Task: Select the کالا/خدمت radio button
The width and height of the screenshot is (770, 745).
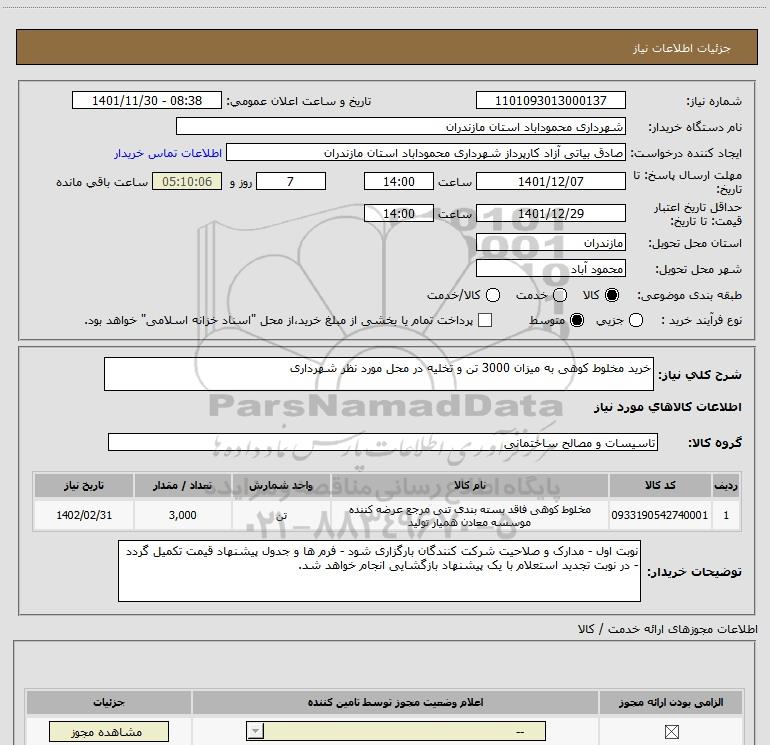Action: [493, 295]
